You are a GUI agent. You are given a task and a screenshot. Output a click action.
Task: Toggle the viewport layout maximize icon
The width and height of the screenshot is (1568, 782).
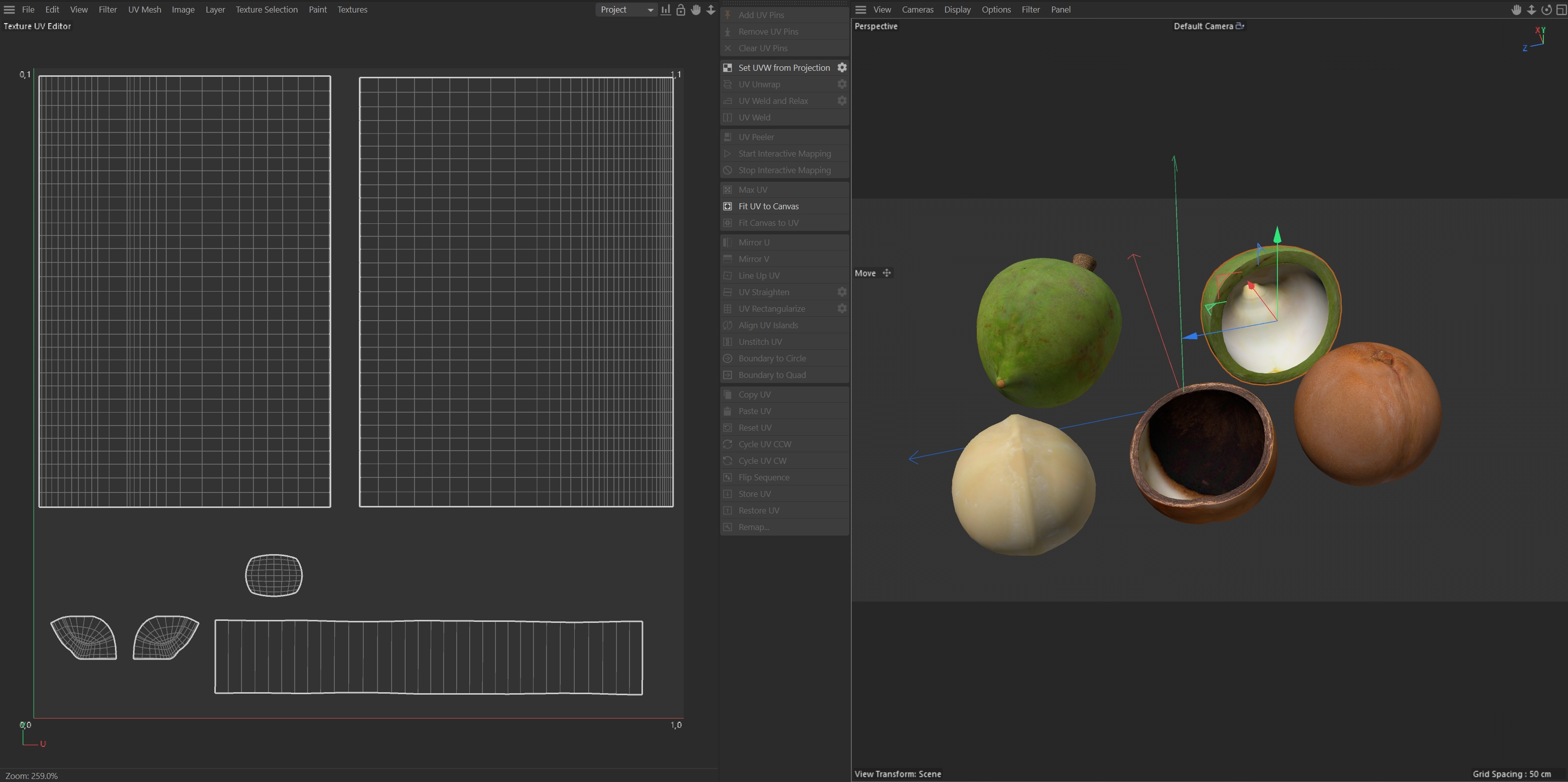click(x=1560, y=10)
